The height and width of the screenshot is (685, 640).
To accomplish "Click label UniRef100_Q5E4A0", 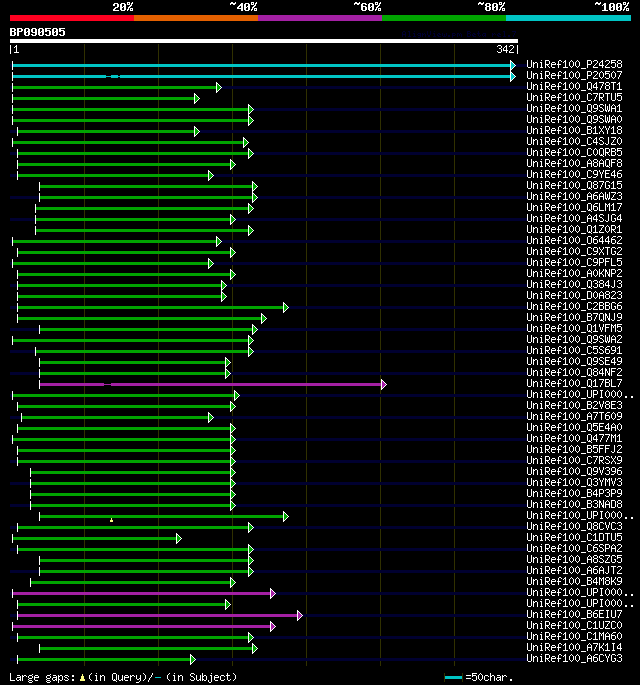I will coord(574,427).
